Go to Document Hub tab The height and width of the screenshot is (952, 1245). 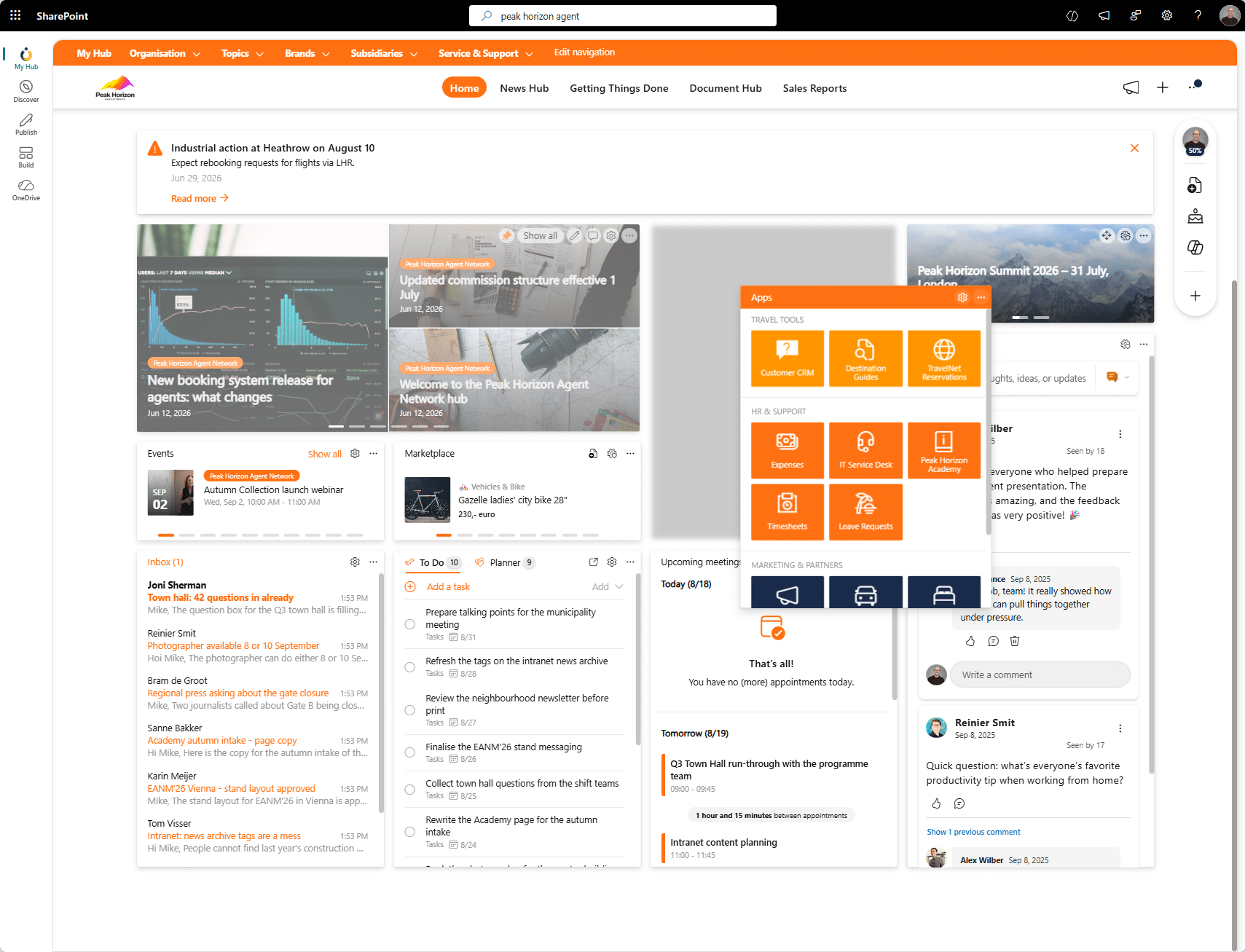[726, 88]
